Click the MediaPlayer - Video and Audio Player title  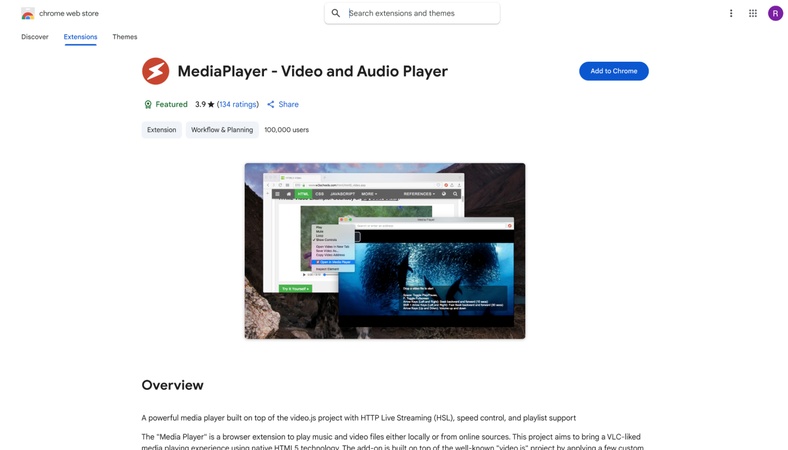point(313,71)
